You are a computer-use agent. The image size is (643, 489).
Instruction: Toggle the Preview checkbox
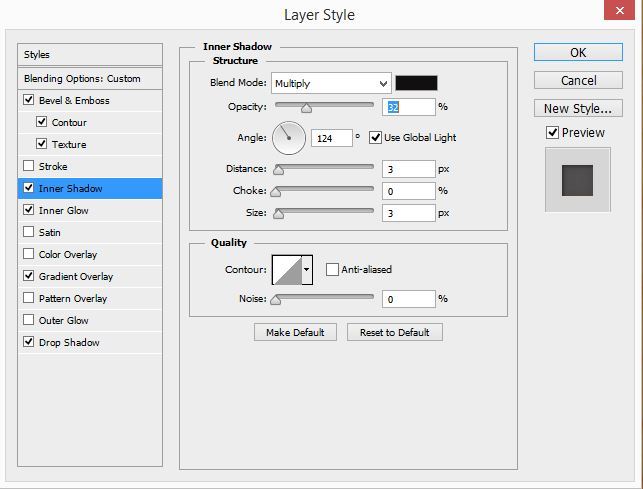552,133
